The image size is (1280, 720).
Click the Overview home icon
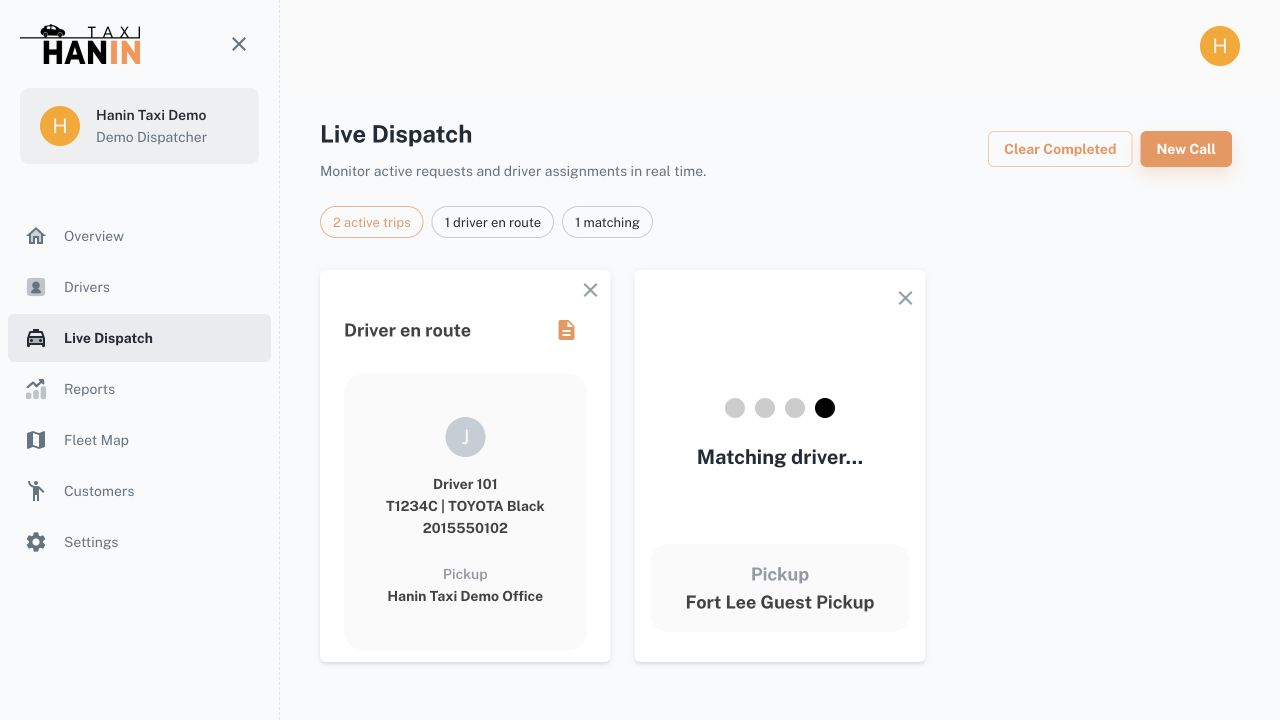click(x=36, y=236)
